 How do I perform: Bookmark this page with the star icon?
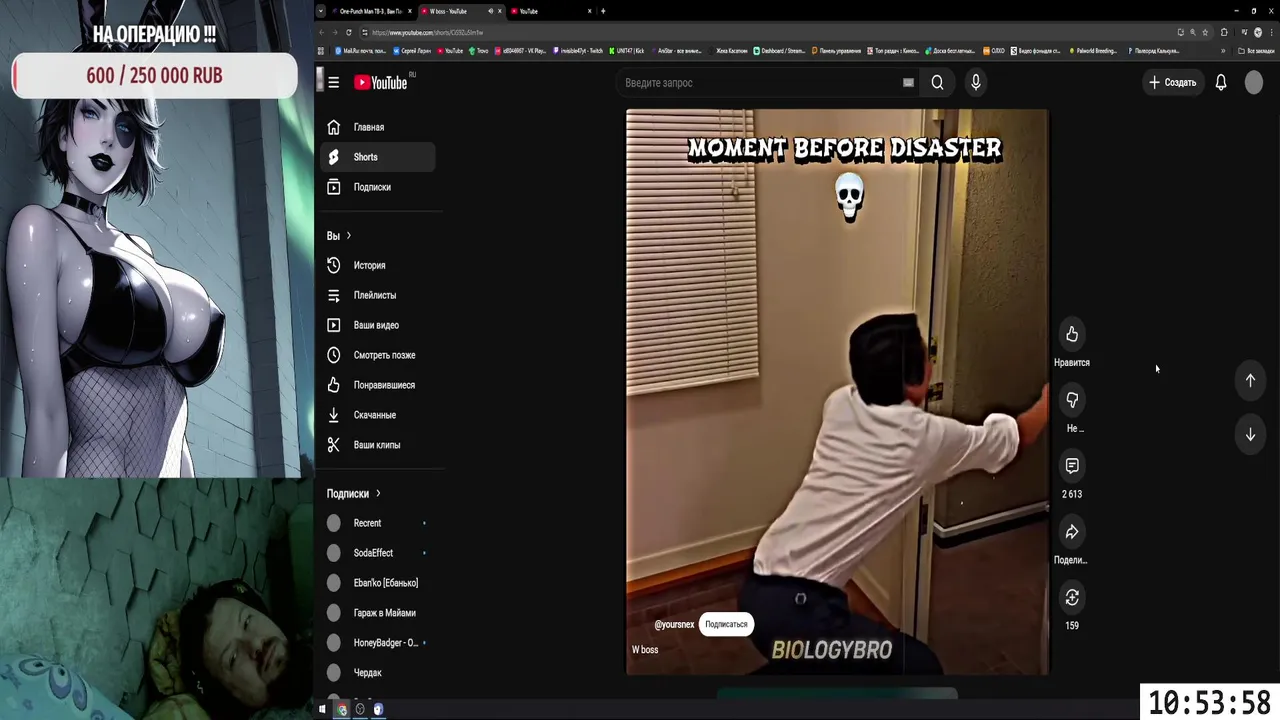pos(1204,32)
